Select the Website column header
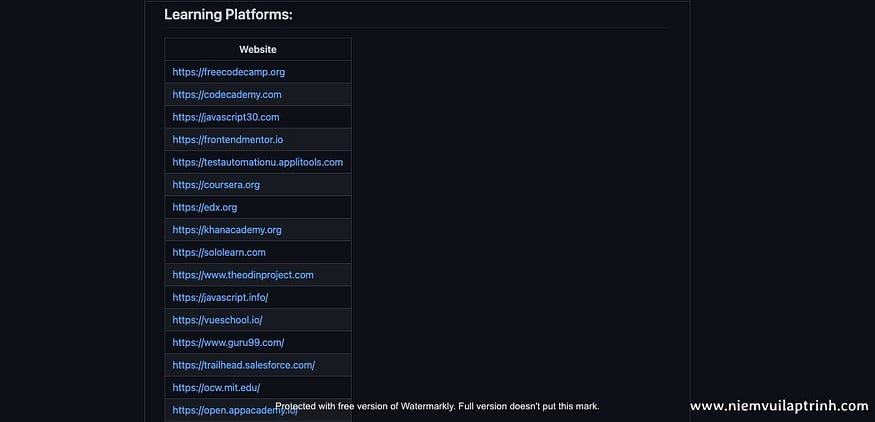This screenshot has width=875, height=422. 258,50
